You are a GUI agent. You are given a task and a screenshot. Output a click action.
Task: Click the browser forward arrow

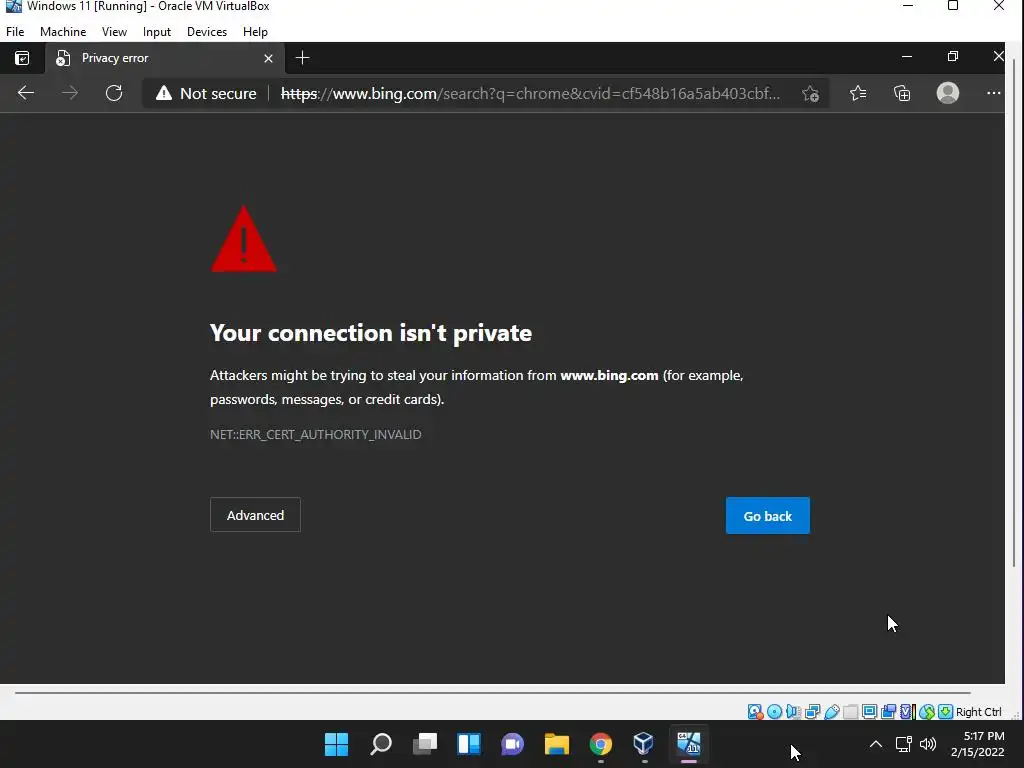(x=69, y=93)
